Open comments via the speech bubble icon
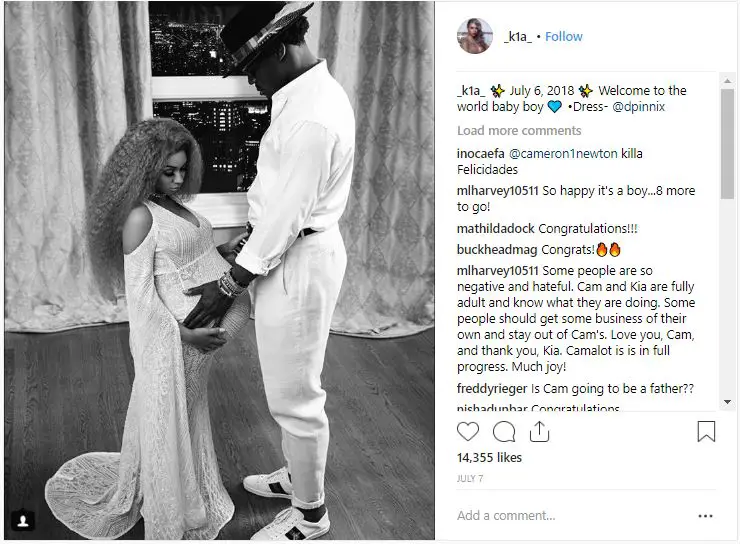 504,431
